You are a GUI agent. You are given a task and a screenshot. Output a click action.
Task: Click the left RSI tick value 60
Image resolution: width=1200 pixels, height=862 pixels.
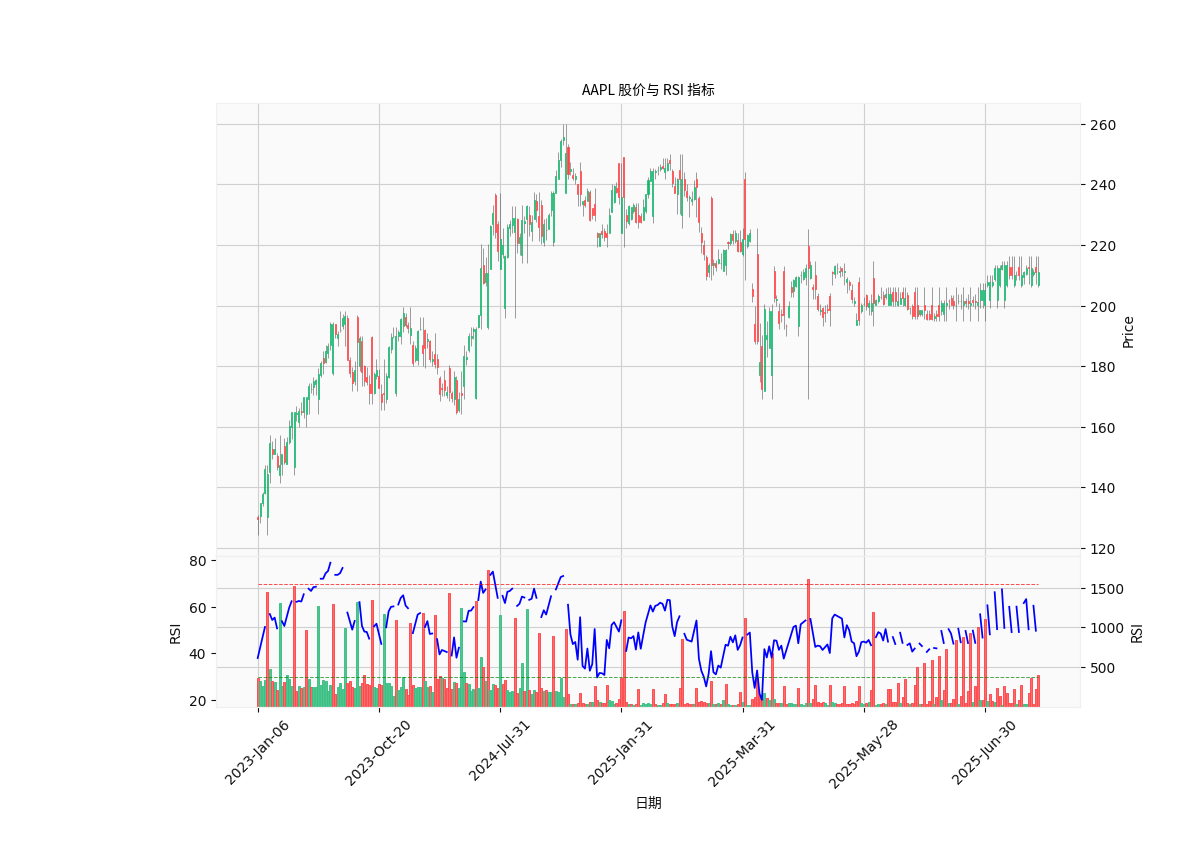pos(196,608)
